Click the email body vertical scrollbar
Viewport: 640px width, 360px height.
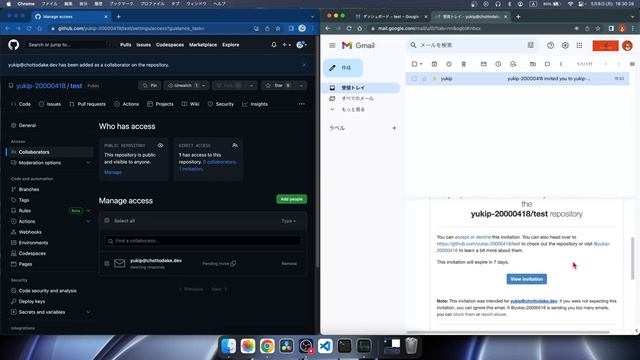pos(633,259)
